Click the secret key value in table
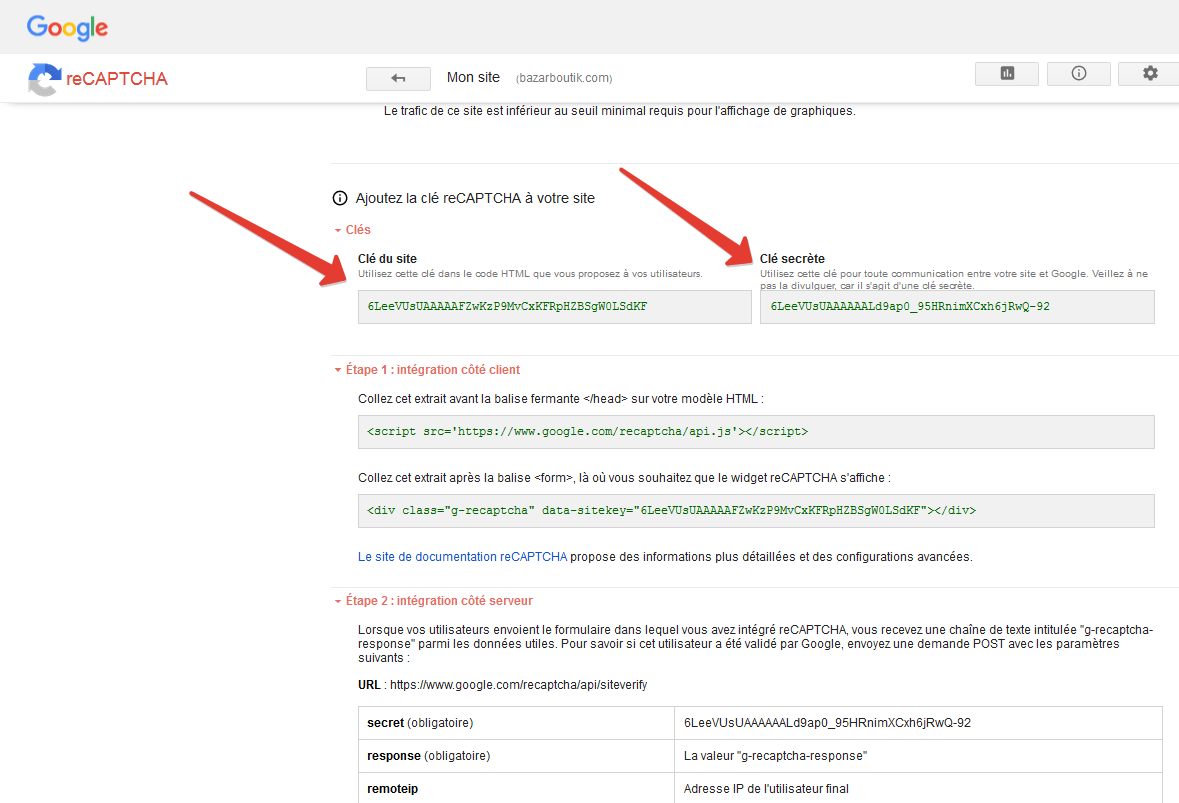Image resolution: width=1179 pixels, height=803 pixels. (827, 723)
